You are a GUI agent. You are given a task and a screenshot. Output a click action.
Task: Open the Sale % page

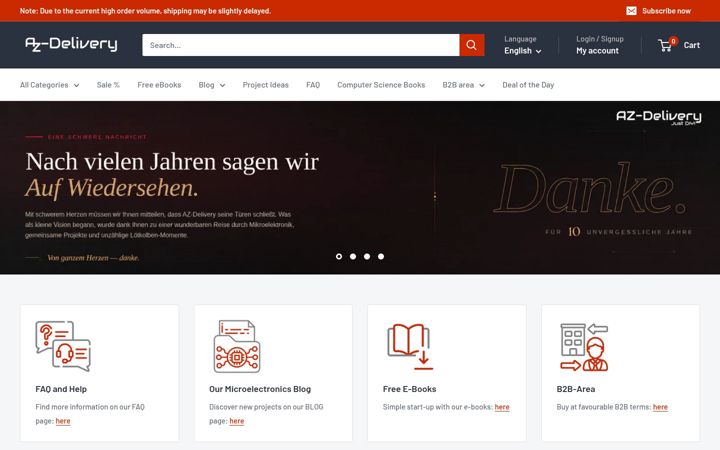click(x=108, y=85)
